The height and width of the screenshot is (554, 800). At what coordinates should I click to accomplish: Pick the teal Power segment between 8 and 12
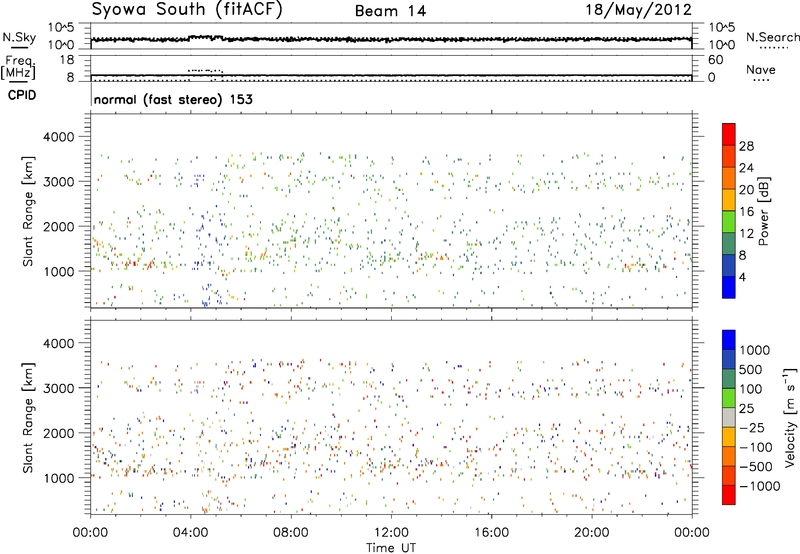[x=729, y=244]
